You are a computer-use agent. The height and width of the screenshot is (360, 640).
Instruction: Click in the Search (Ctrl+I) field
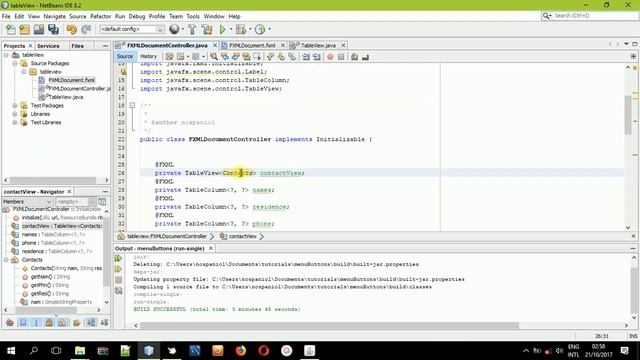pyautogui.click(x=594, y=16)
